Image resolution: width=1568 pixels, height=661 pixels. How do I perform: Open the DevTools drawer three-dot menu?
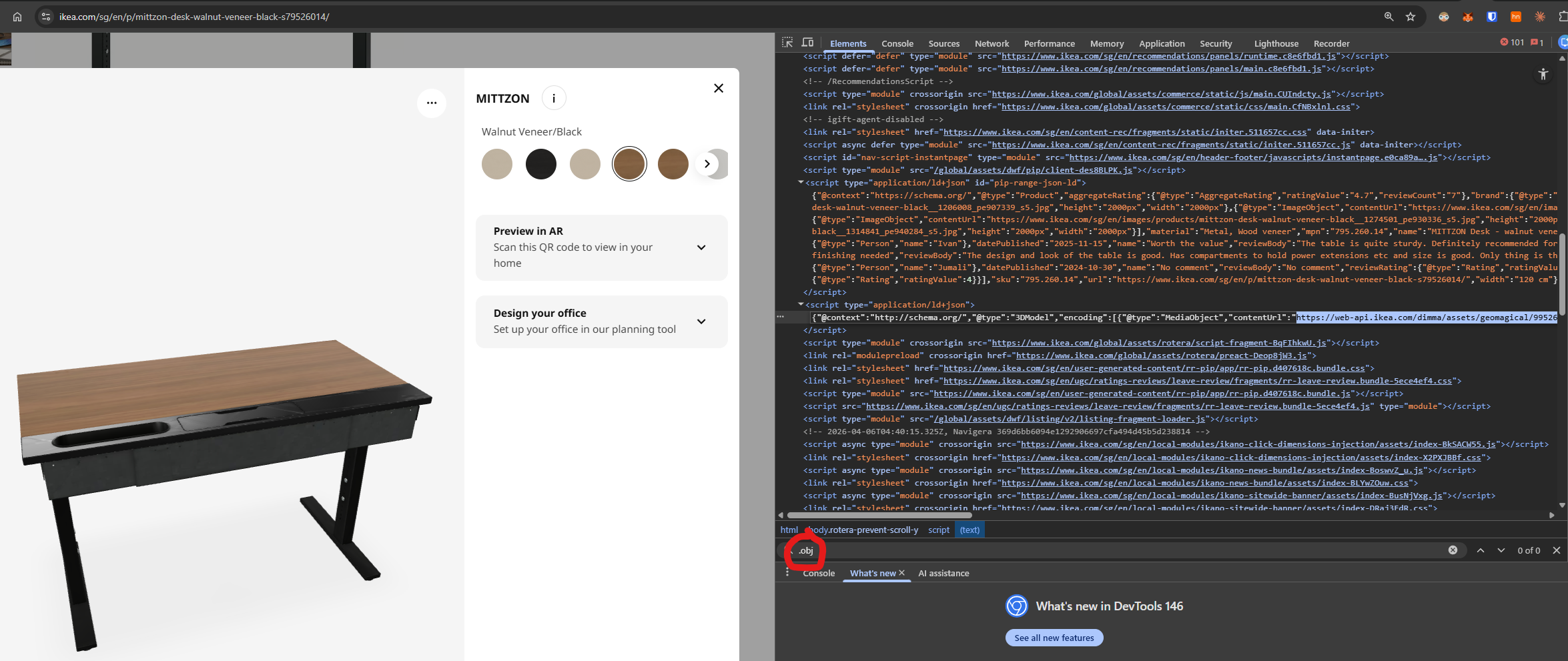point(787,572)
